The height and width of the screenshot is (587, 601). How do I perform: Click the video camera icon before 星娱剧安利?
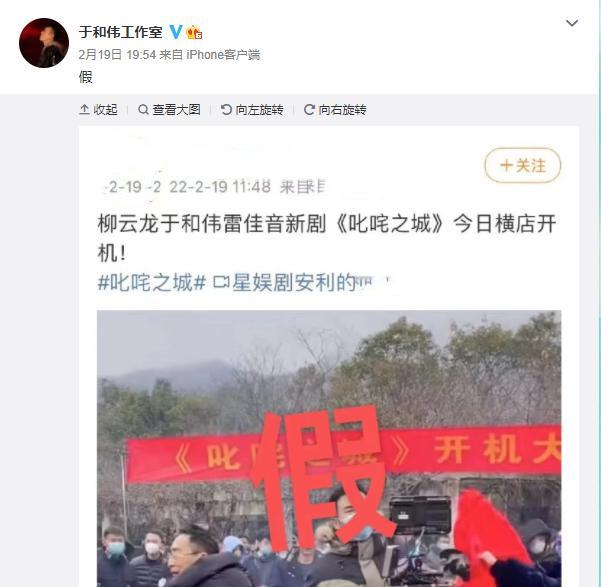(221, 283)
